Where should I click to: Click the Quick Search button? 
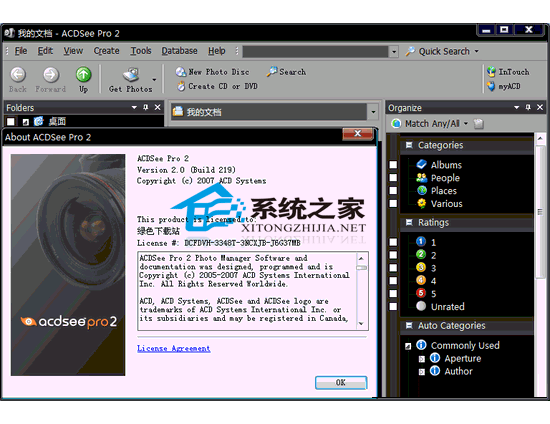pos(437,52)
